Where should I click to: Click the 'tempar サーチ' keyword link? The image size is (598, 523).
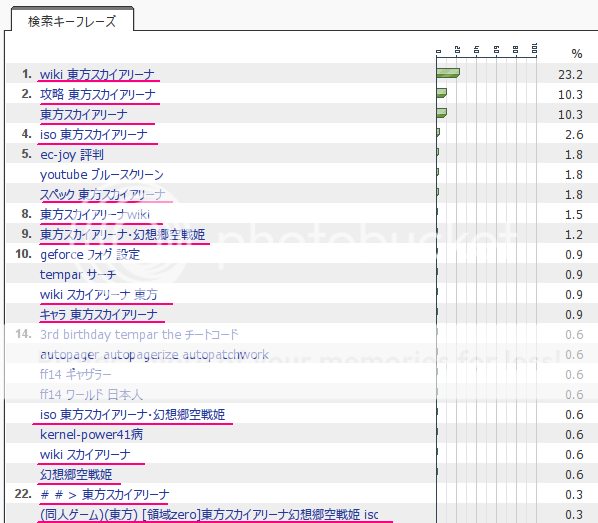pos(78,274)
